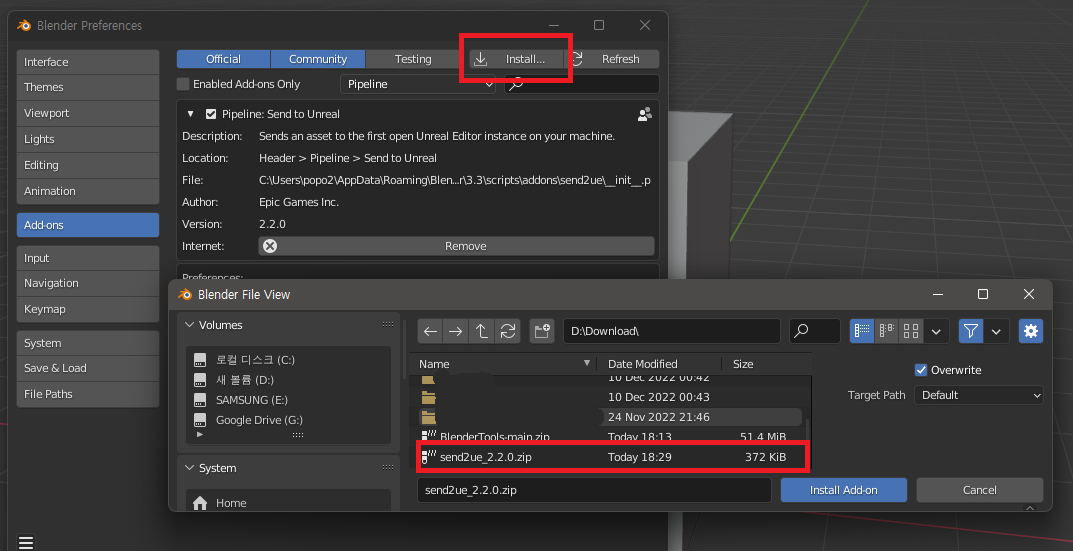The width and height of the screenshot is (1073, 551).
Task: Collapse the System panel
Action: (190, 468)
